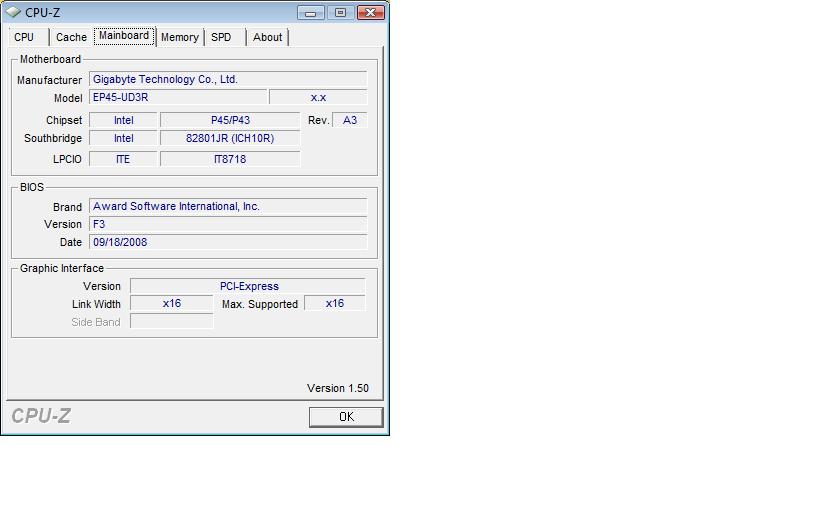Select the Graphic Interface version PCI-Express
The height and width of the screenshot is (525, 840).
[x=248, y=286]
